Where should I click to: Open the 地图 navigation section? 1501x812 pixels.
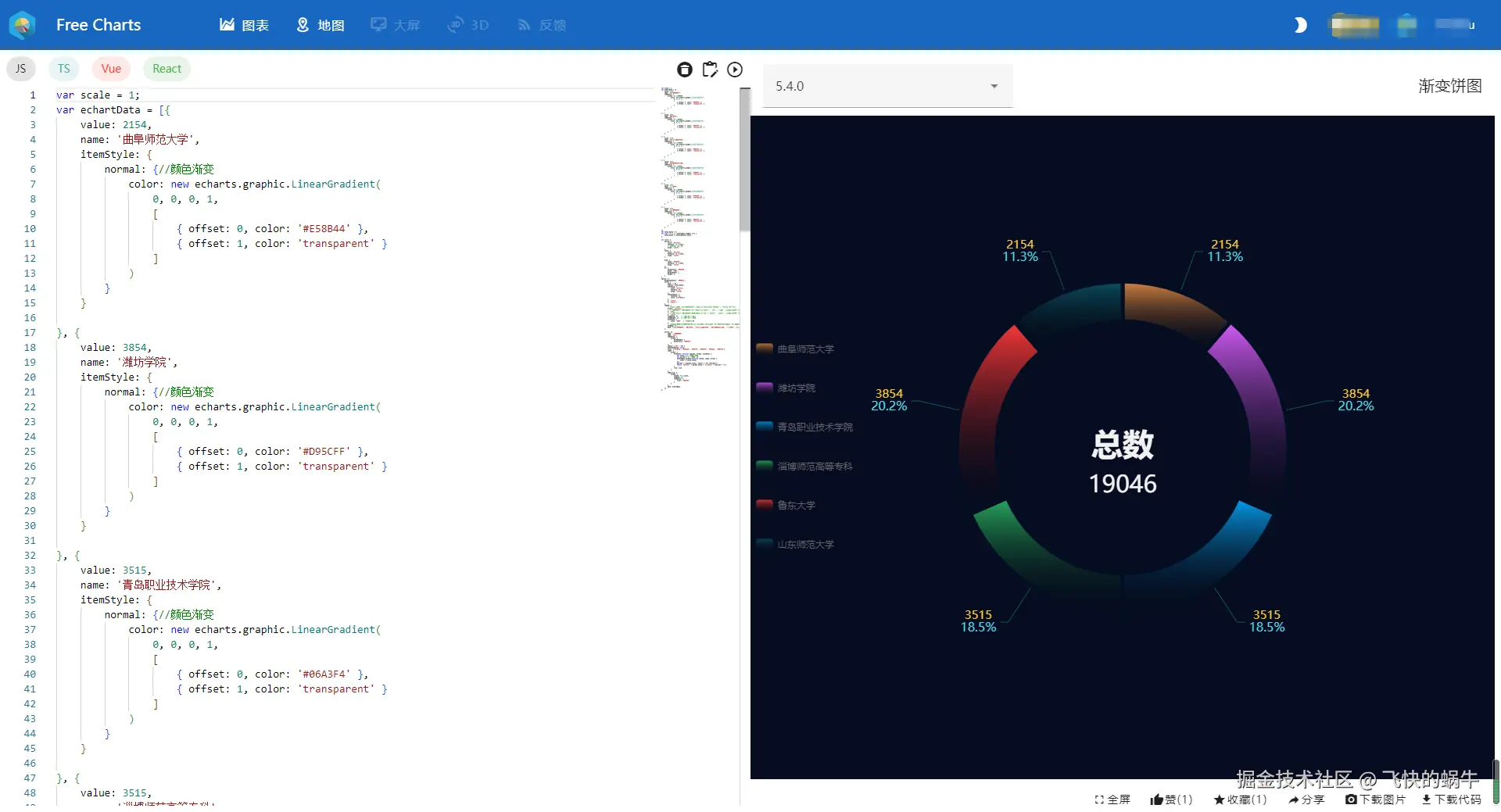320,25
